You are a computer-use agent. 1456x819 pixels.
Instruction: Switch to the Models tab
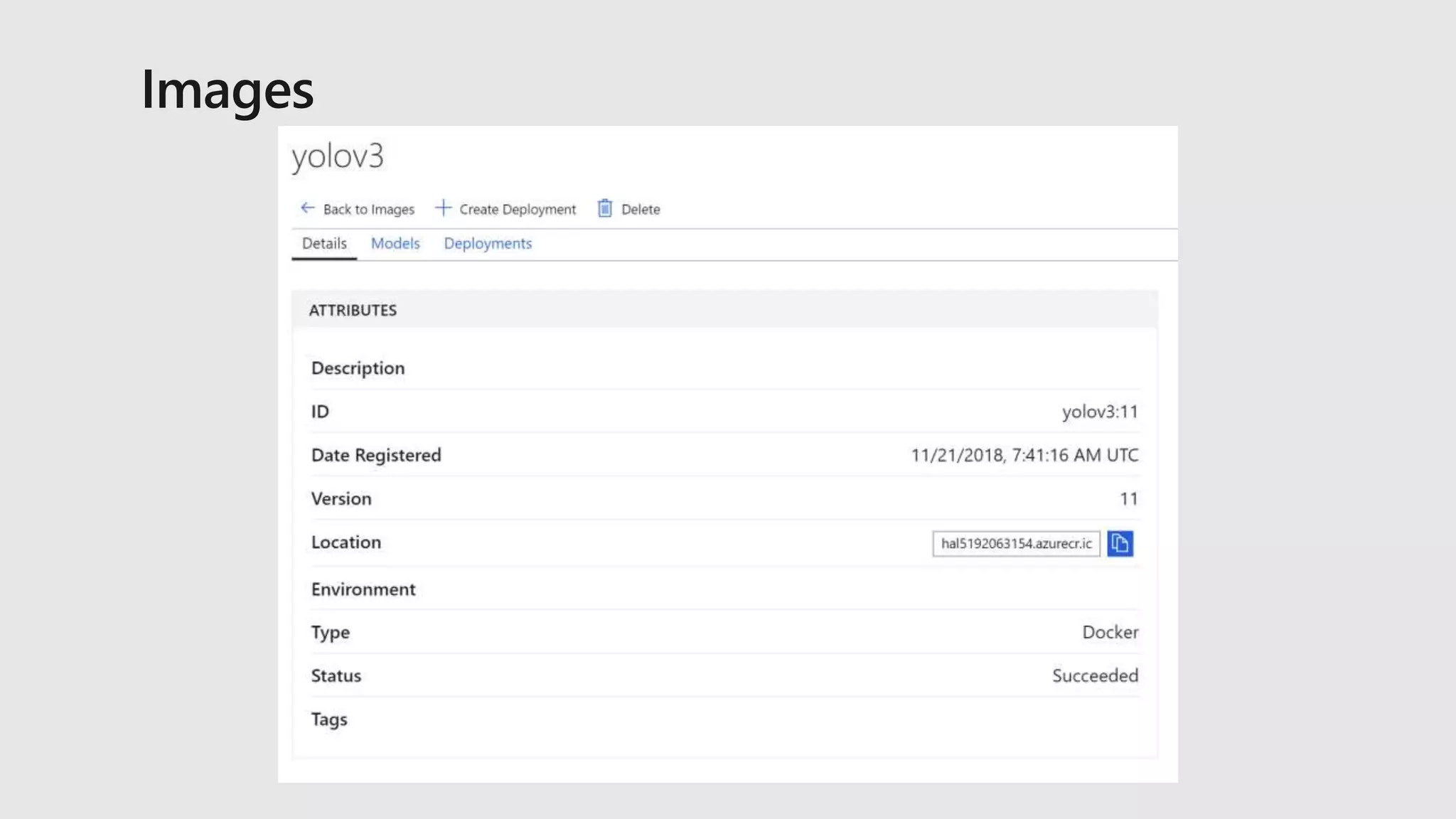(395, 244)
